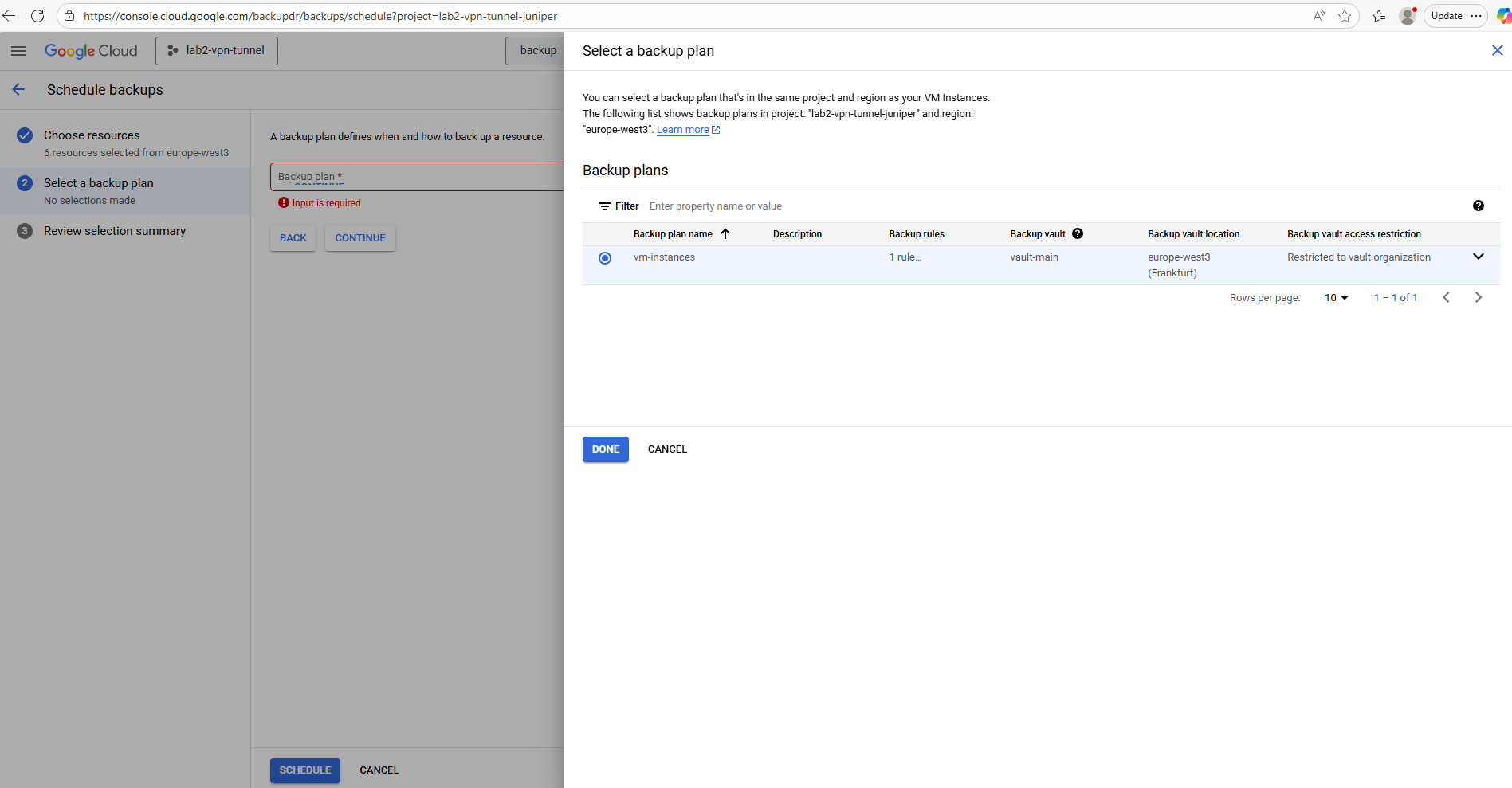Click the Backup vault help icon
Viewport: 1512px width, 788px height.
click(x=1078, y=233)
